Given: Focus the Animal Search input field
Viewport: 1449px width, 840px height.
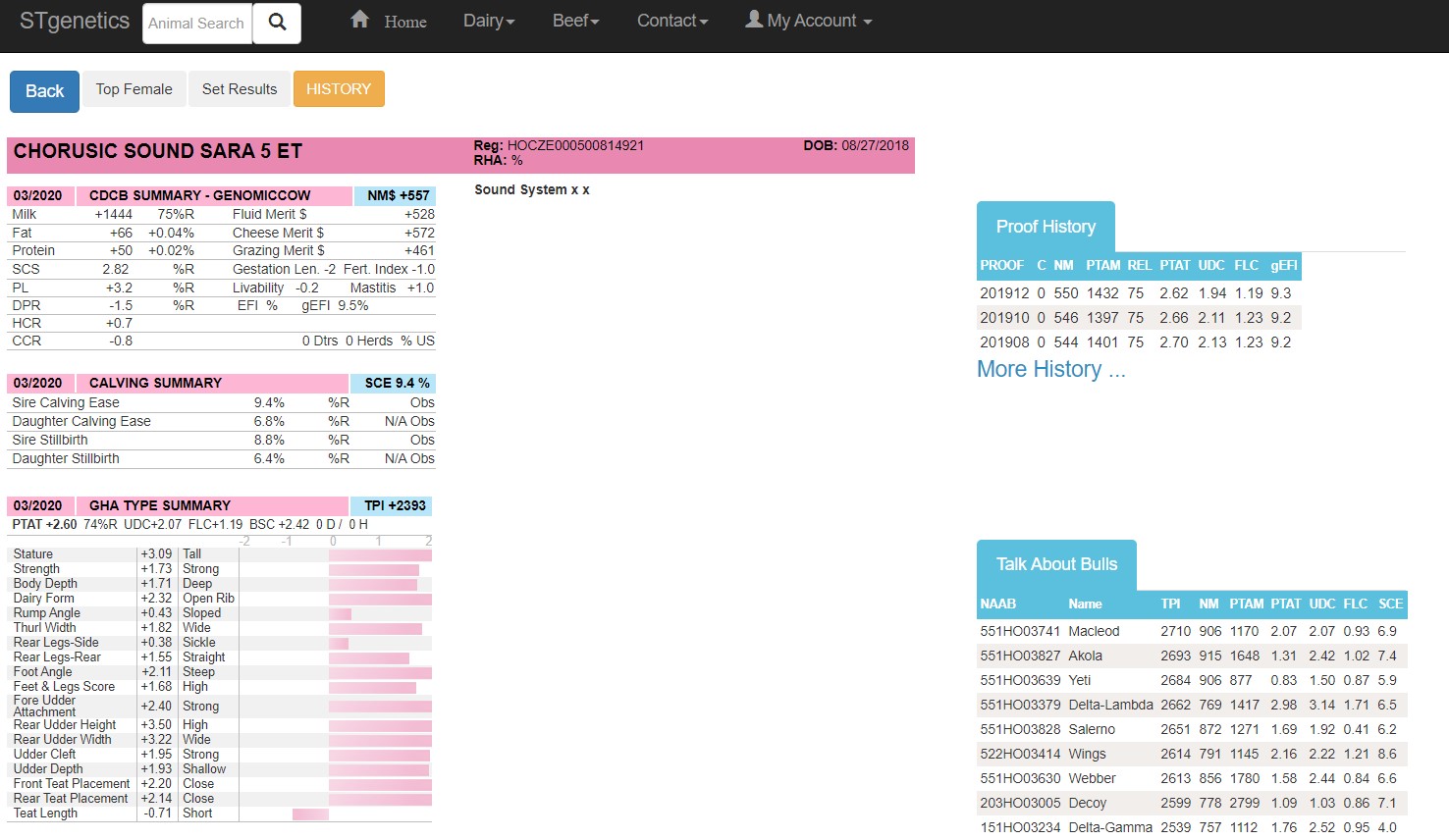Looking at the screenshot, I should click(x=197, y=23).
